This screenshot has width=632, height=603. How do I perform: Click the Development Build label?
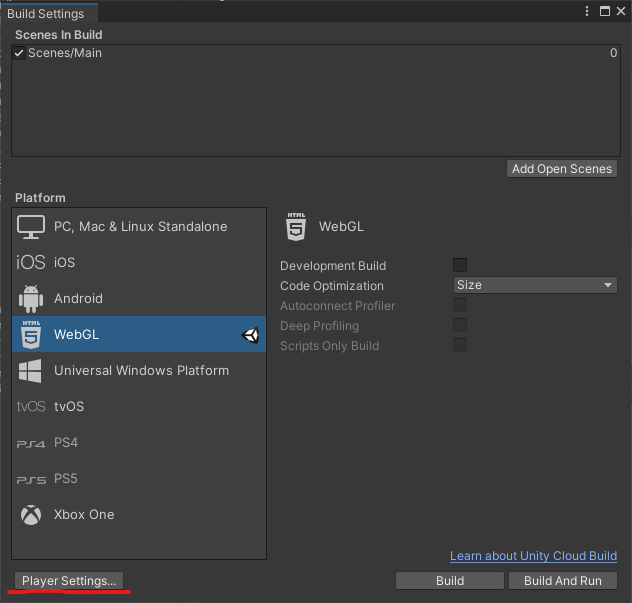[333, 266]
